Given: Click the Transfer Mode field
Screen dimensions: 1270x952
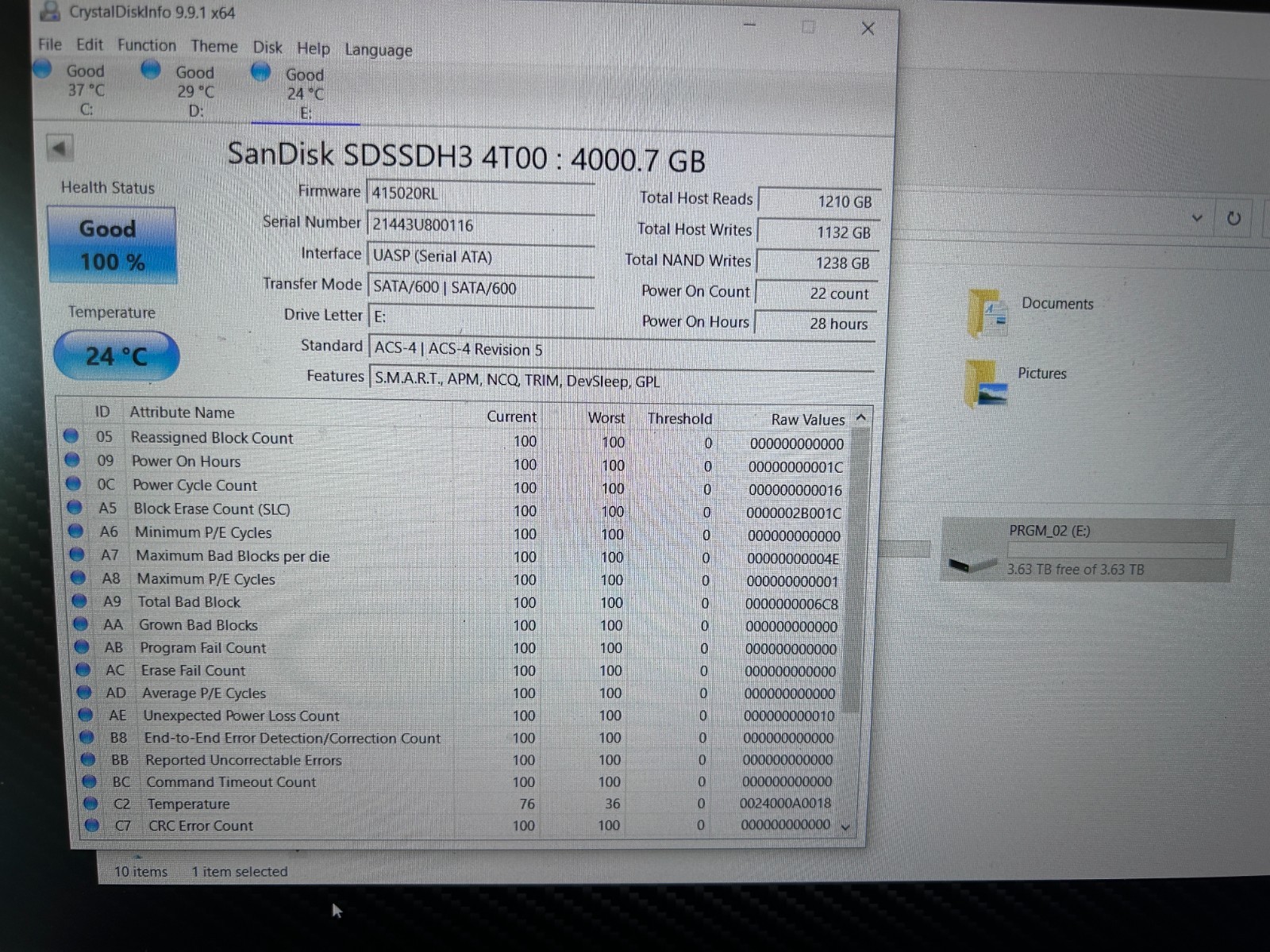Looking at the screenshot, I should [480, 288].
